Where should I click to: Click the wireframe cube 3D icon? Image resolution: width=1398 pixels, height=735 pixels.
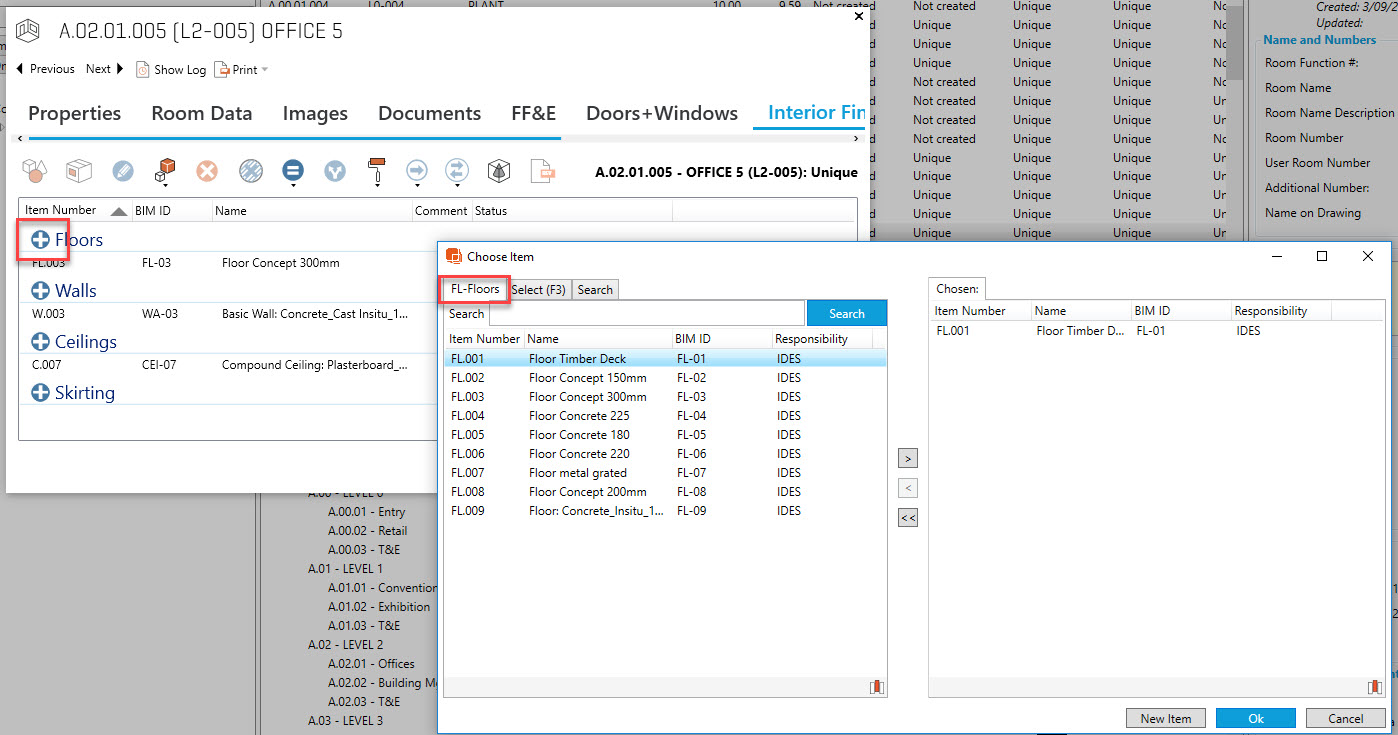[499, 171]
